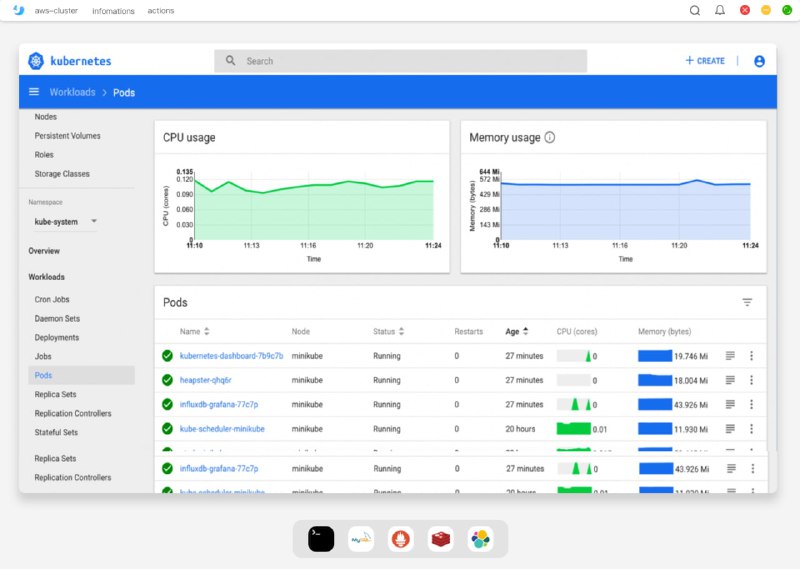The height and width of the screenshot is (569, 800).
Task: Click the CREATE button
Action: (x=705, y=61)
